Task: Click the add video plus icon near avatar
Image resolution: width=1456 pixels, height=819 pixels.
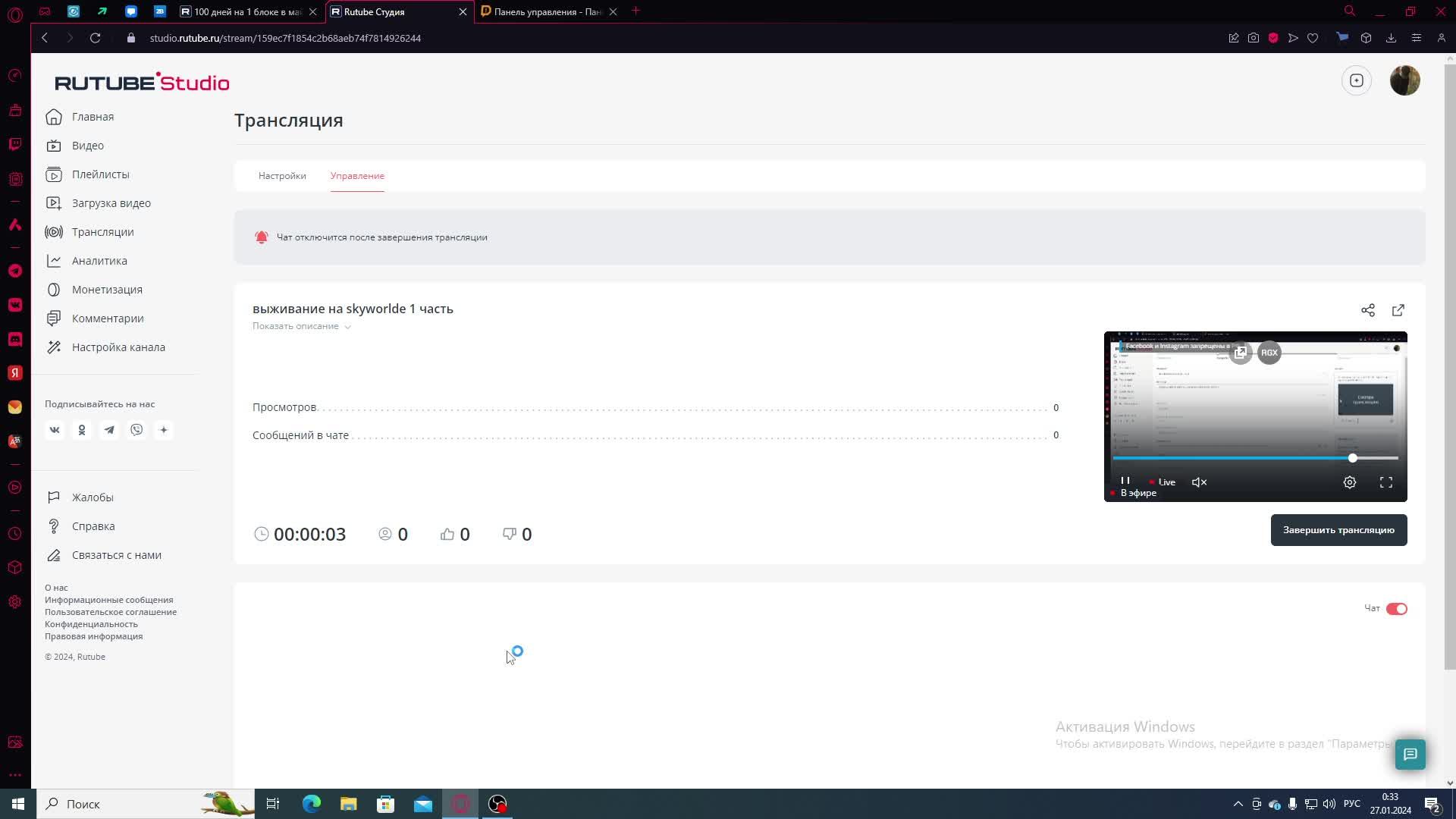Action: click(x=1356, y=80)
